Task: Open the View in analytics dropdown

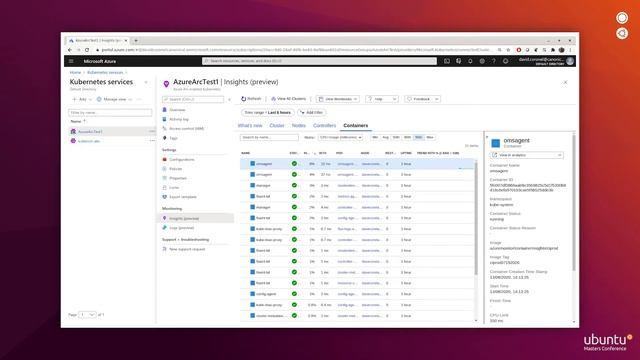Action: pyautogui.click(x=527, y=155)
